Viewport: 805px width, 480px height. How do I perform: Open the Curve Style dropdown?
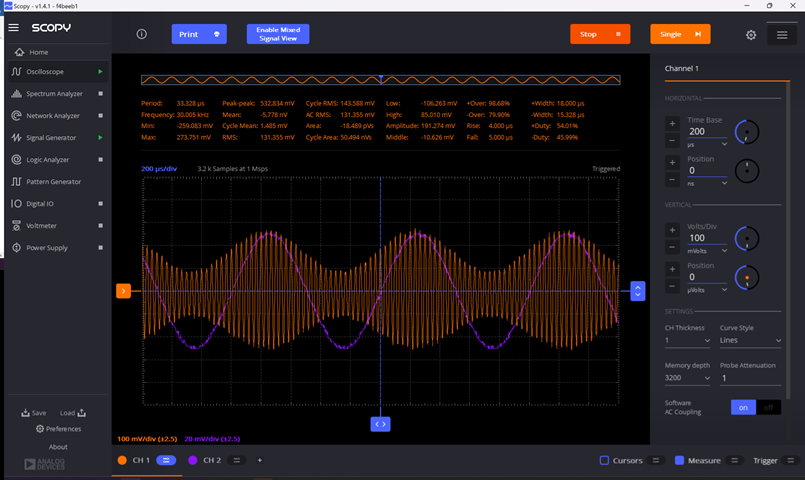point(750,340)
